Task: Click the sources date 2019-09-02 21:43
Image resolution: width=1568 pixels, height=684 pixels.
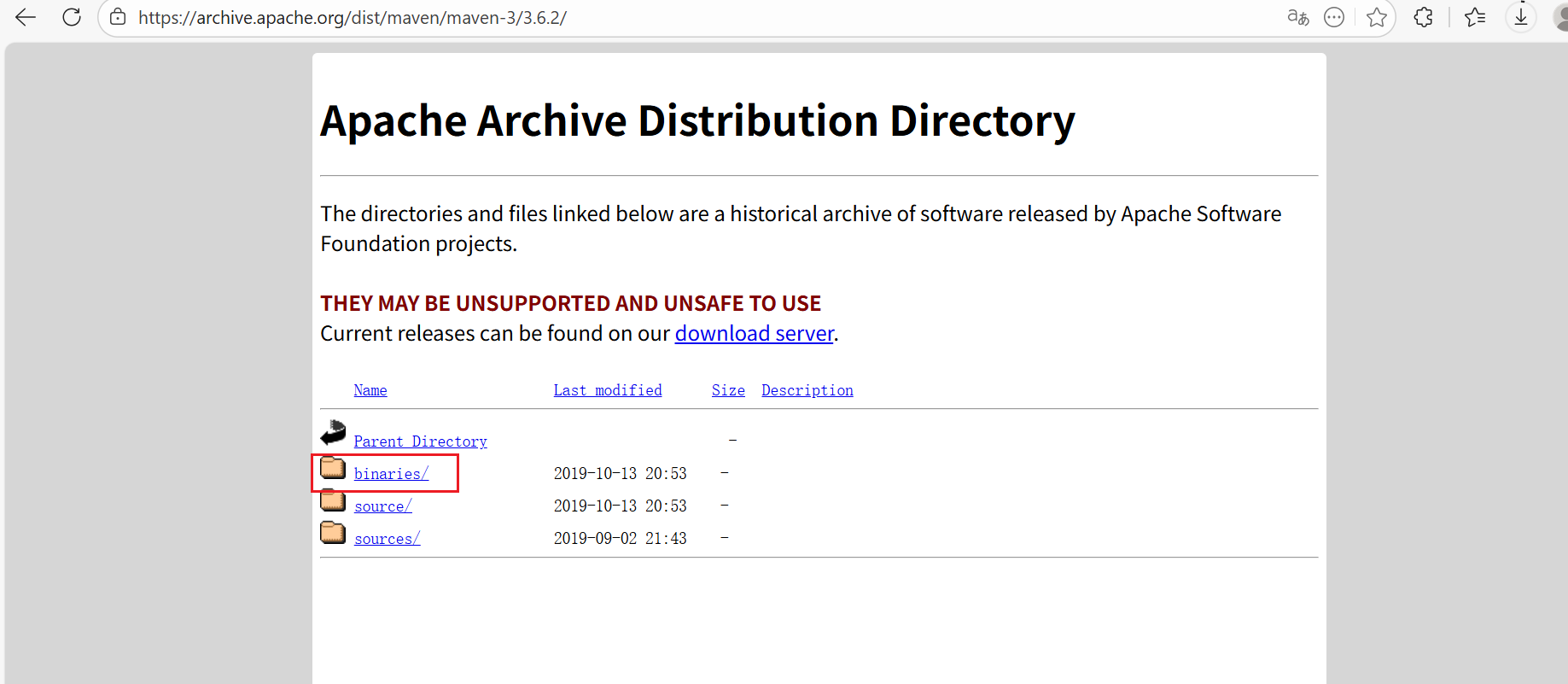Action: (x=621, y=539)
